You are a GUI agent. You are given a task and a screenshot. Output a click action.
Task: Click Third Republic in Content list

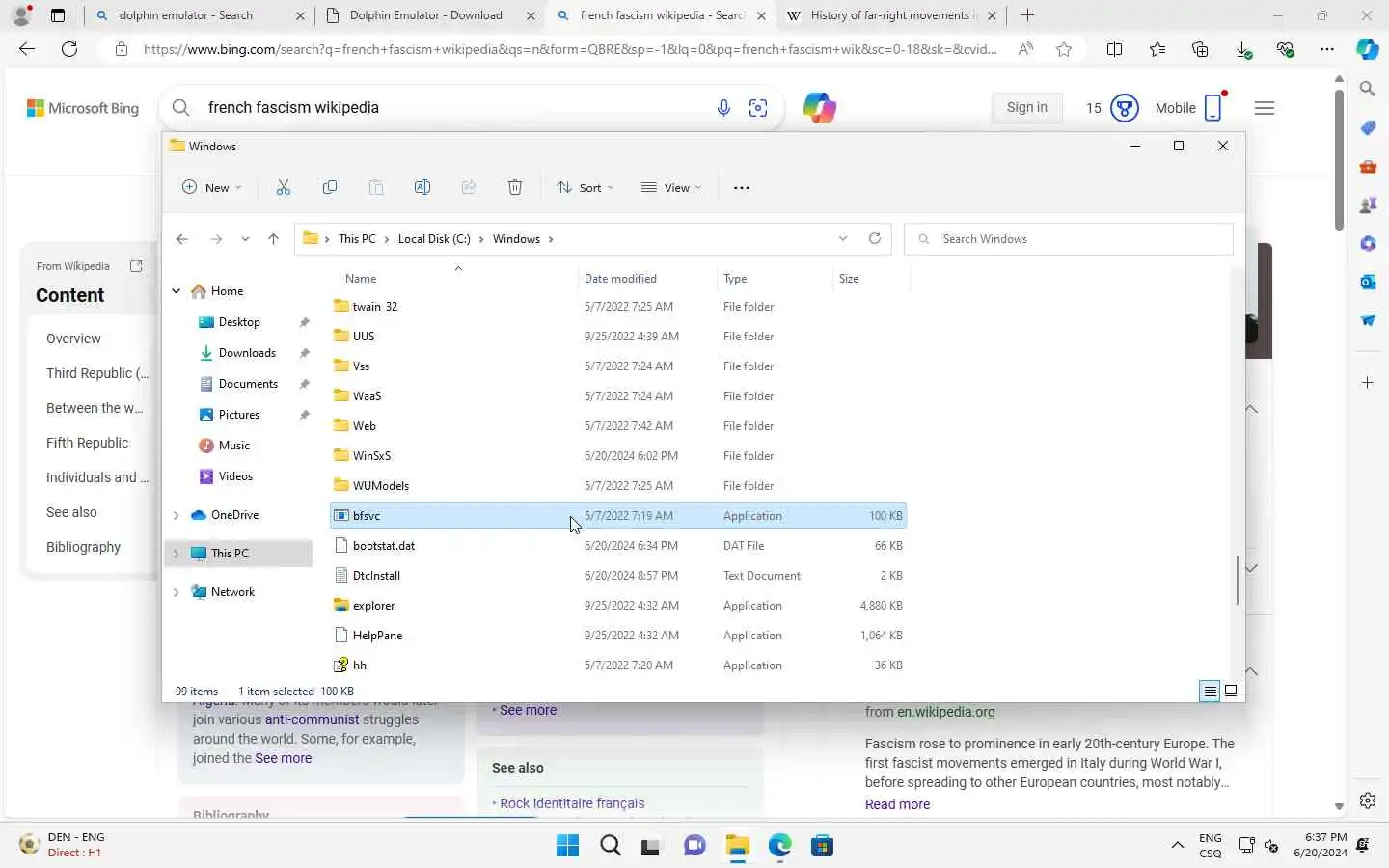pyautogui.click(x=97, y=373)
